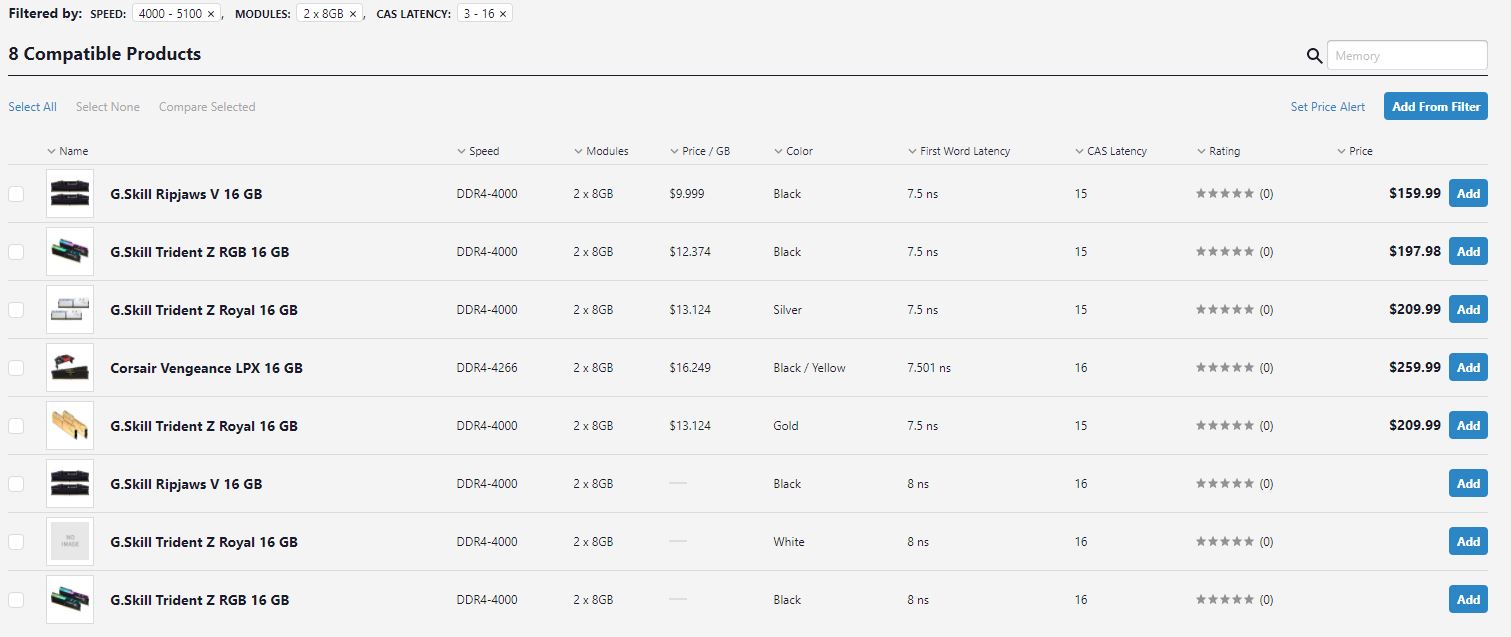The width and height of the screenshot is (1511, 637).
Task: Sort by the Modules column header
Action: tap(601, 151)
